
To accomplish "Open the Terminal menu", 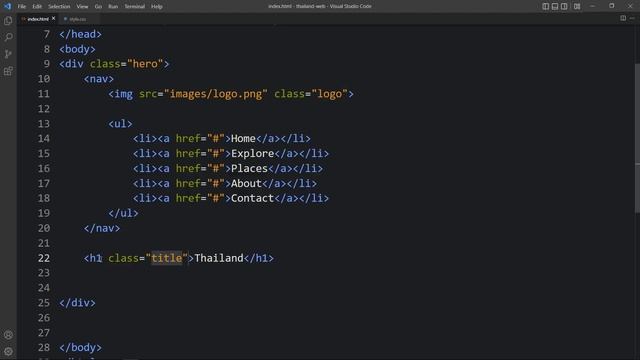I will 135,7.
